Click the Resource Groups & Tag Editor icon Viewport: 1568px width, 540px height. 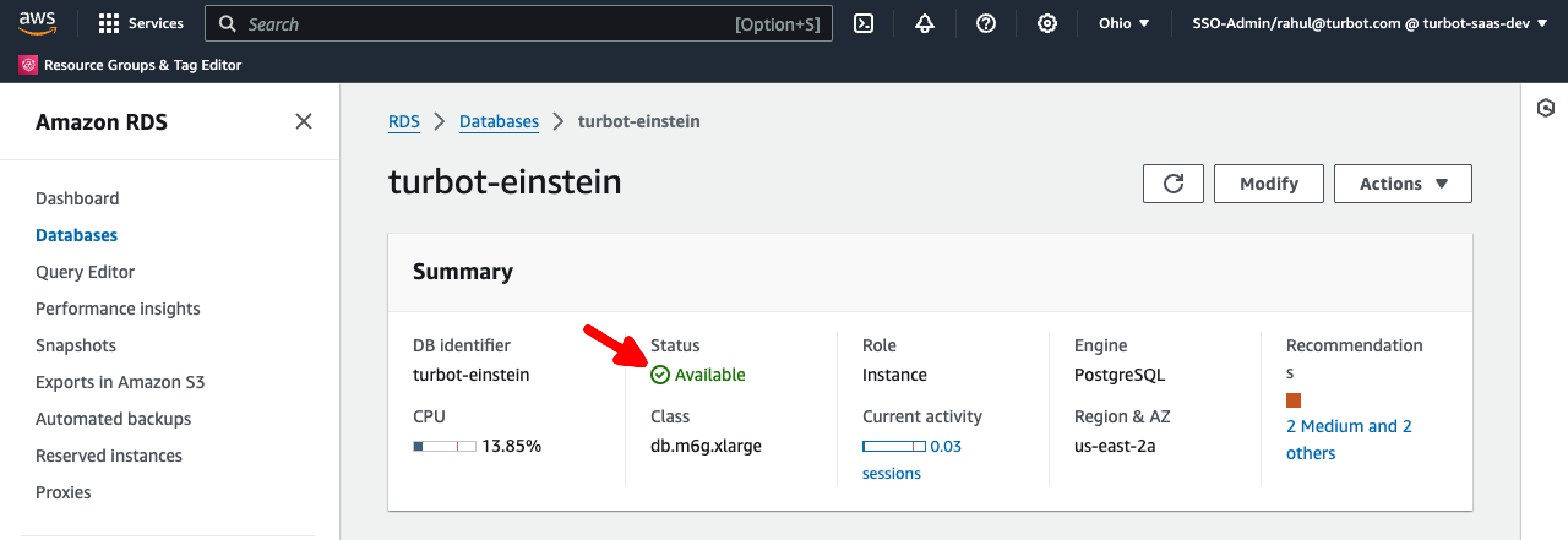click(x=28, y=65)
